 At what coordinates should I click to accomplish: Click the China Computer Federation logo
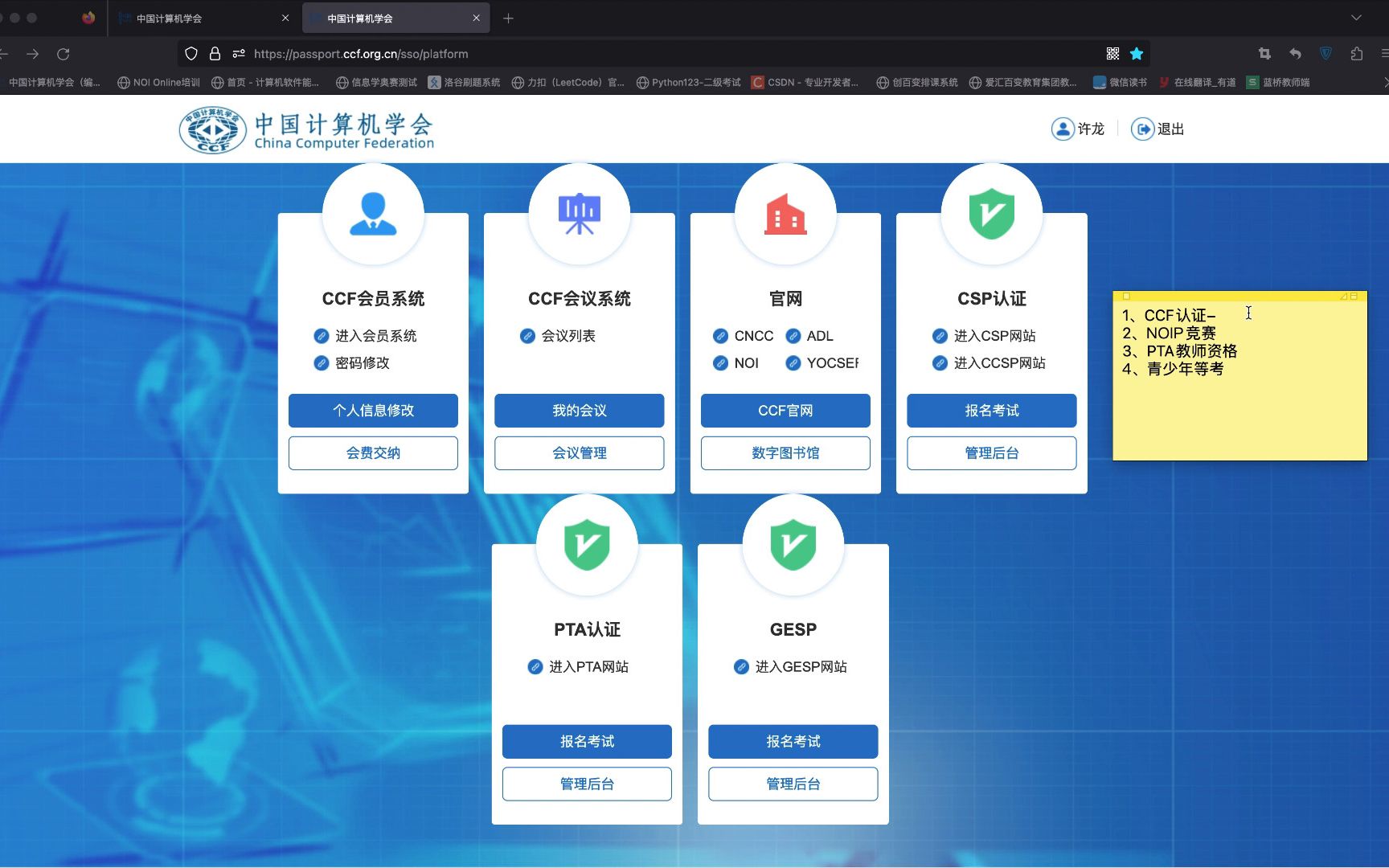306,130
